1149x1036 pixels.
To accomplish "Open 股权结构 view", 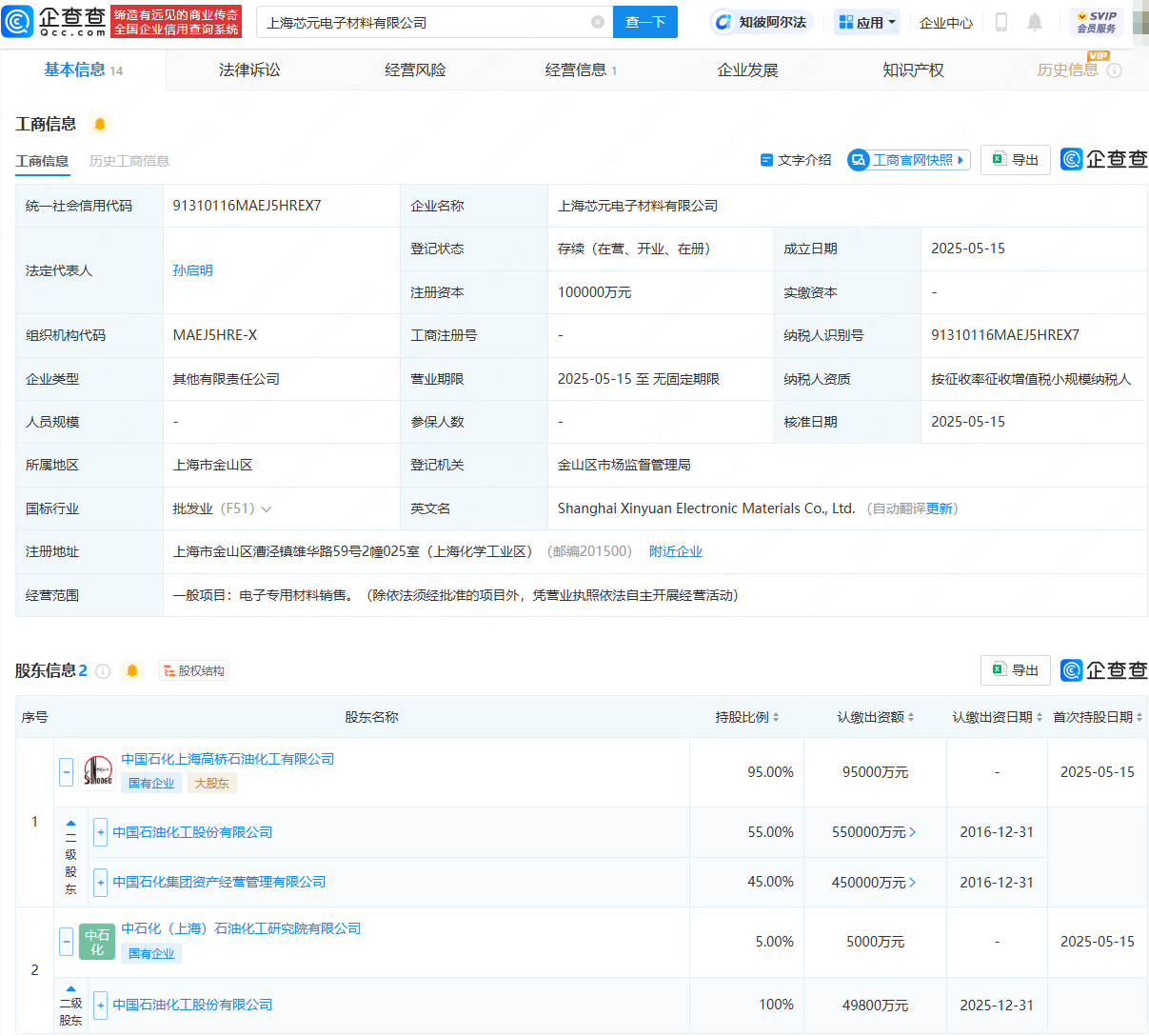I will tap(194, 670).
